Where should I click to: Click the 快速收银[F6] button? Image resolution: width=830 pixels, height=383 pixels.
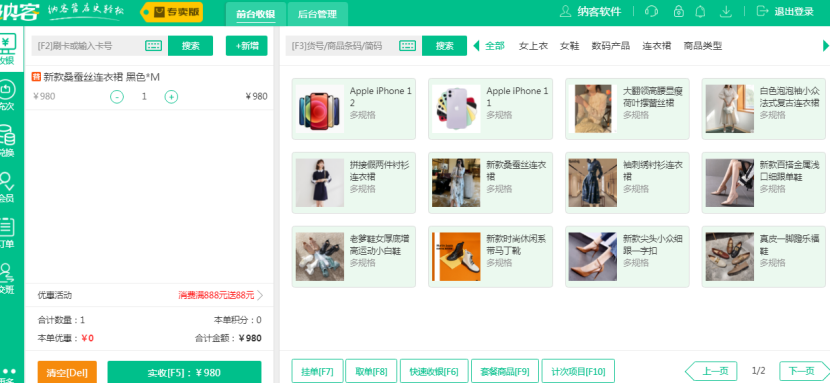(x=434, y=371)
